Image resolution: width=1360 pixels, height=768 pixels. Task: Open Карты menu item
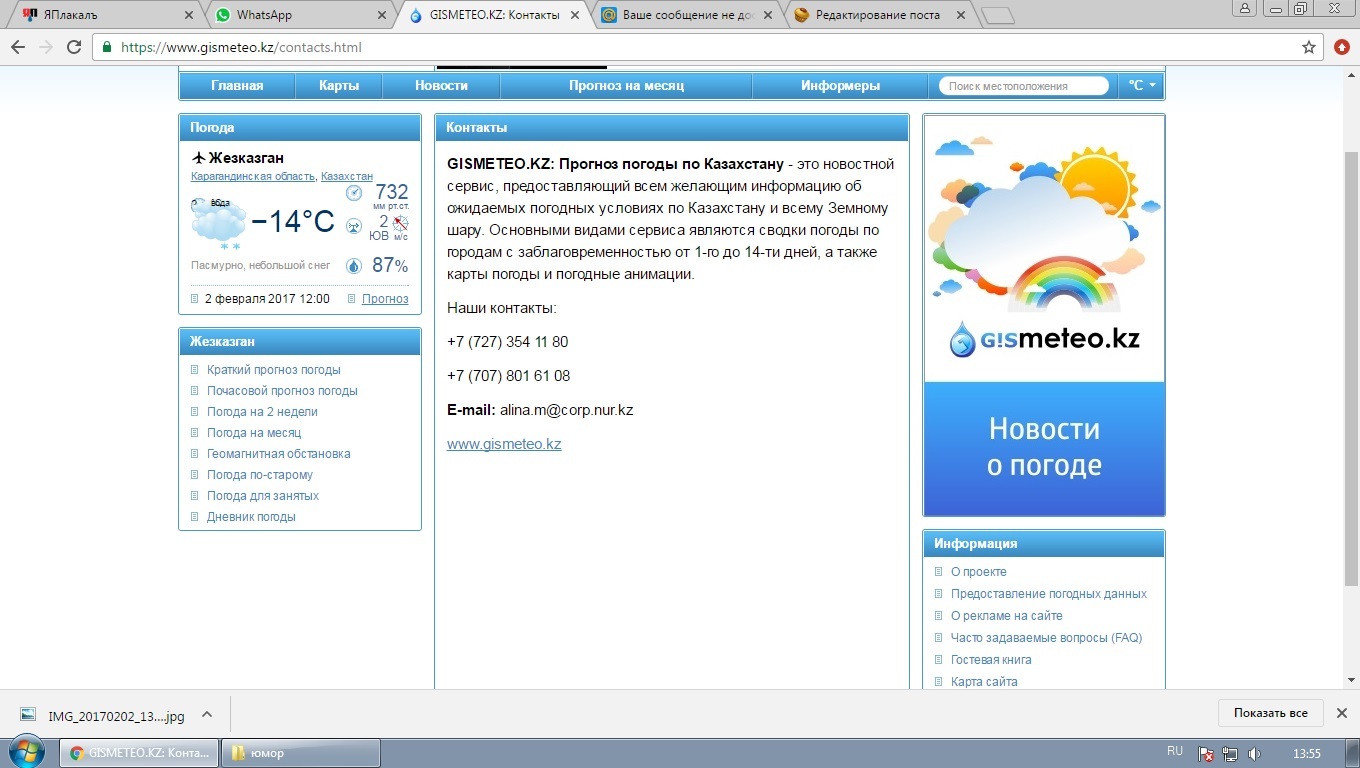(339, 86)
